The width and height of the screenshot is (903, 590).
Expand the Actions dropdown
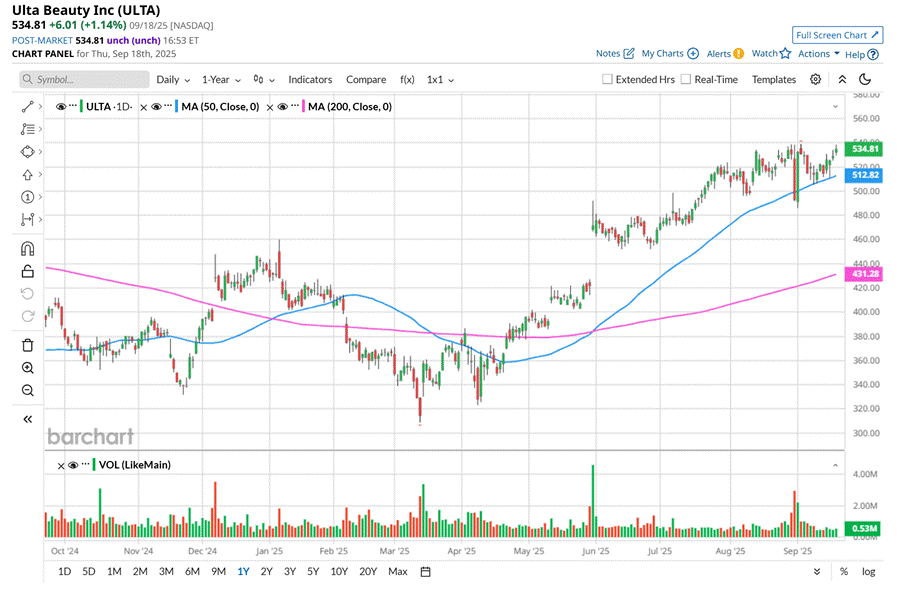(x=818, y=54)
